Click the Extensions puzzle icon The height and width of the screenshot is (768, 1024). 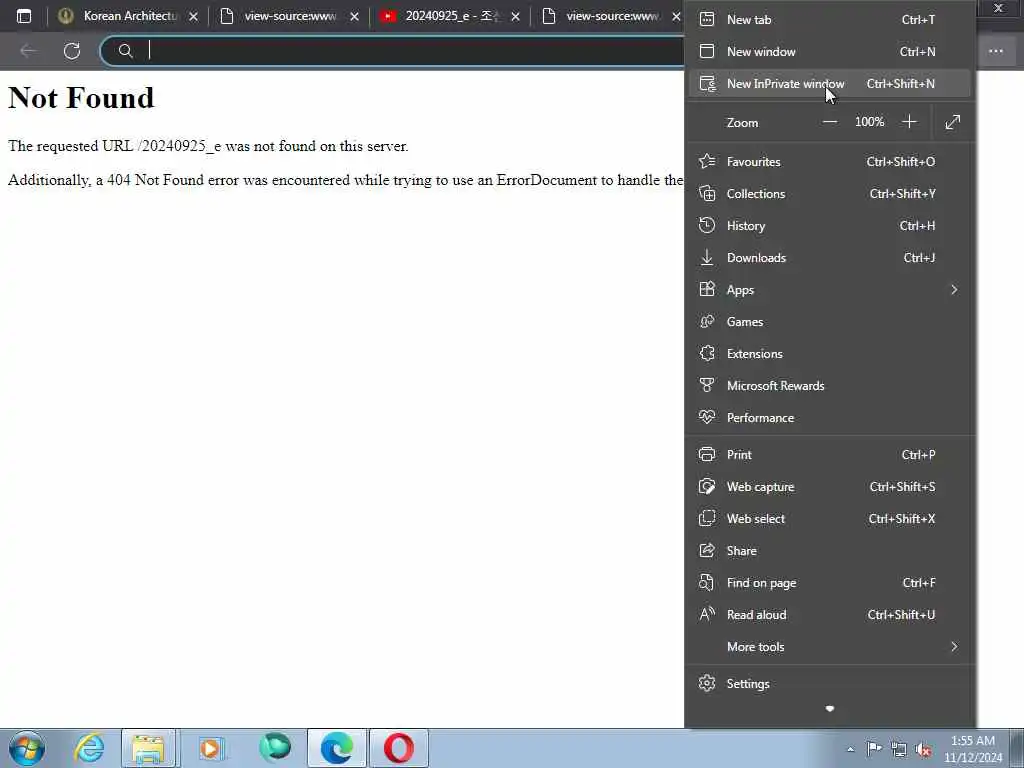pyautogui.click(x=707, y=353)
